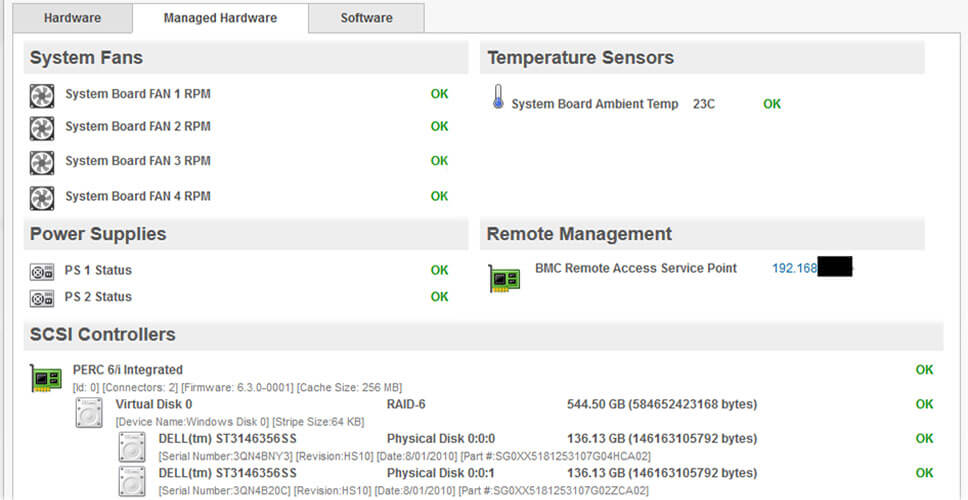Screen dimensions: 968x500
Task: Select the Managed Hardware tab
Action: point(220,18)
